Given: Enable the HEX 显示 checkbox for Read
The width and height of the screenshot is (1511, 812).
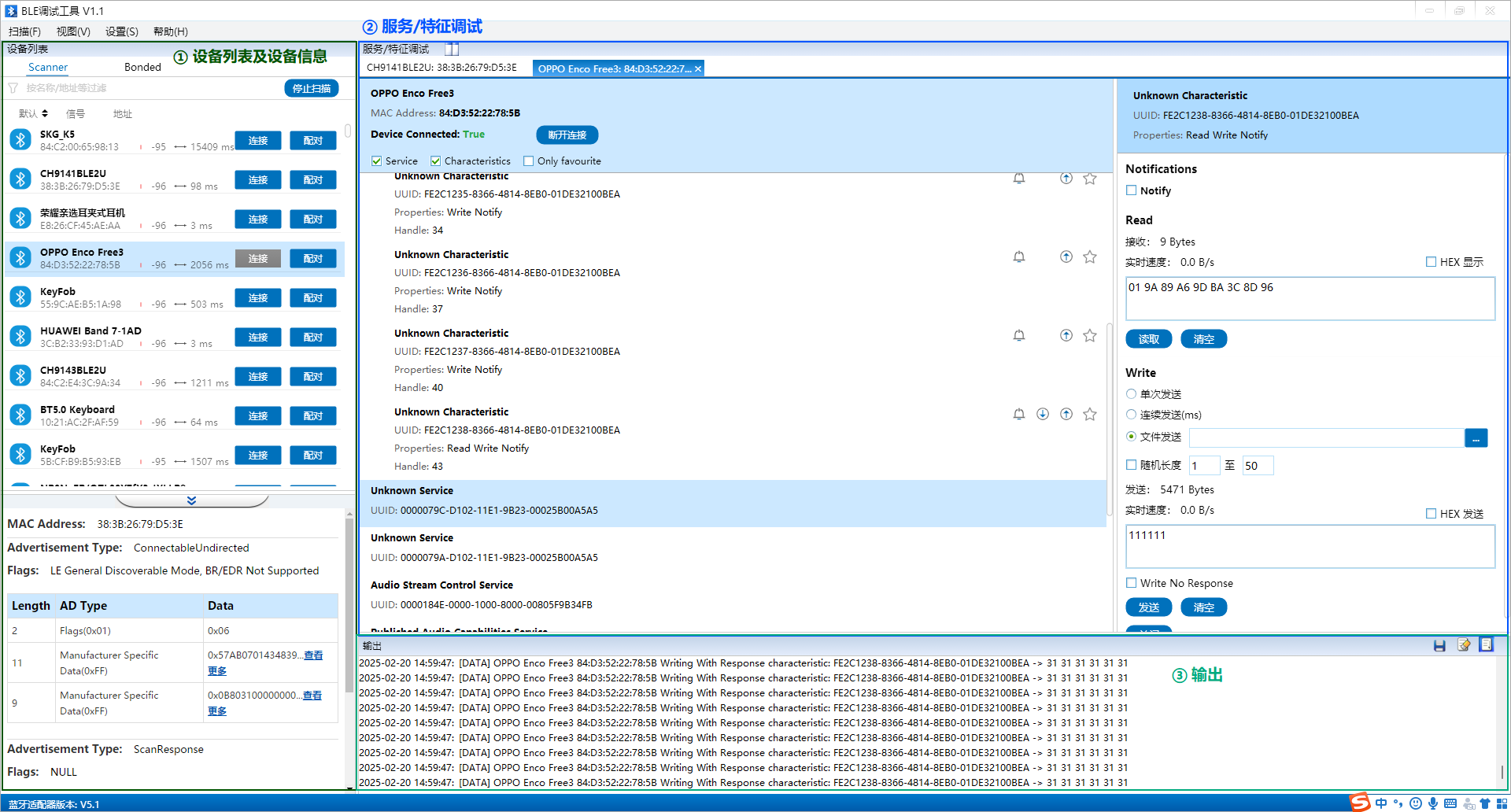Looking at the screenshot, I should (x=1431, y=261).
